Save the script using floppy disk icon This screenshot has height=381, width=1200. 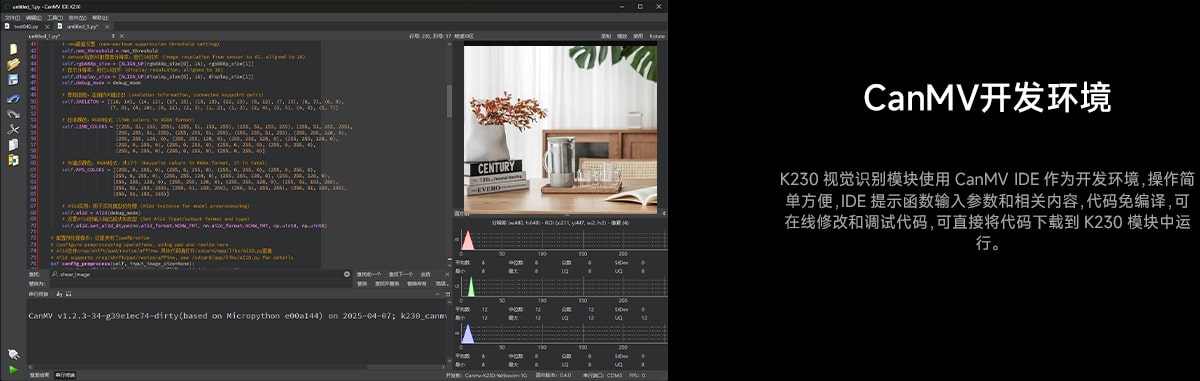coord(13,81)
